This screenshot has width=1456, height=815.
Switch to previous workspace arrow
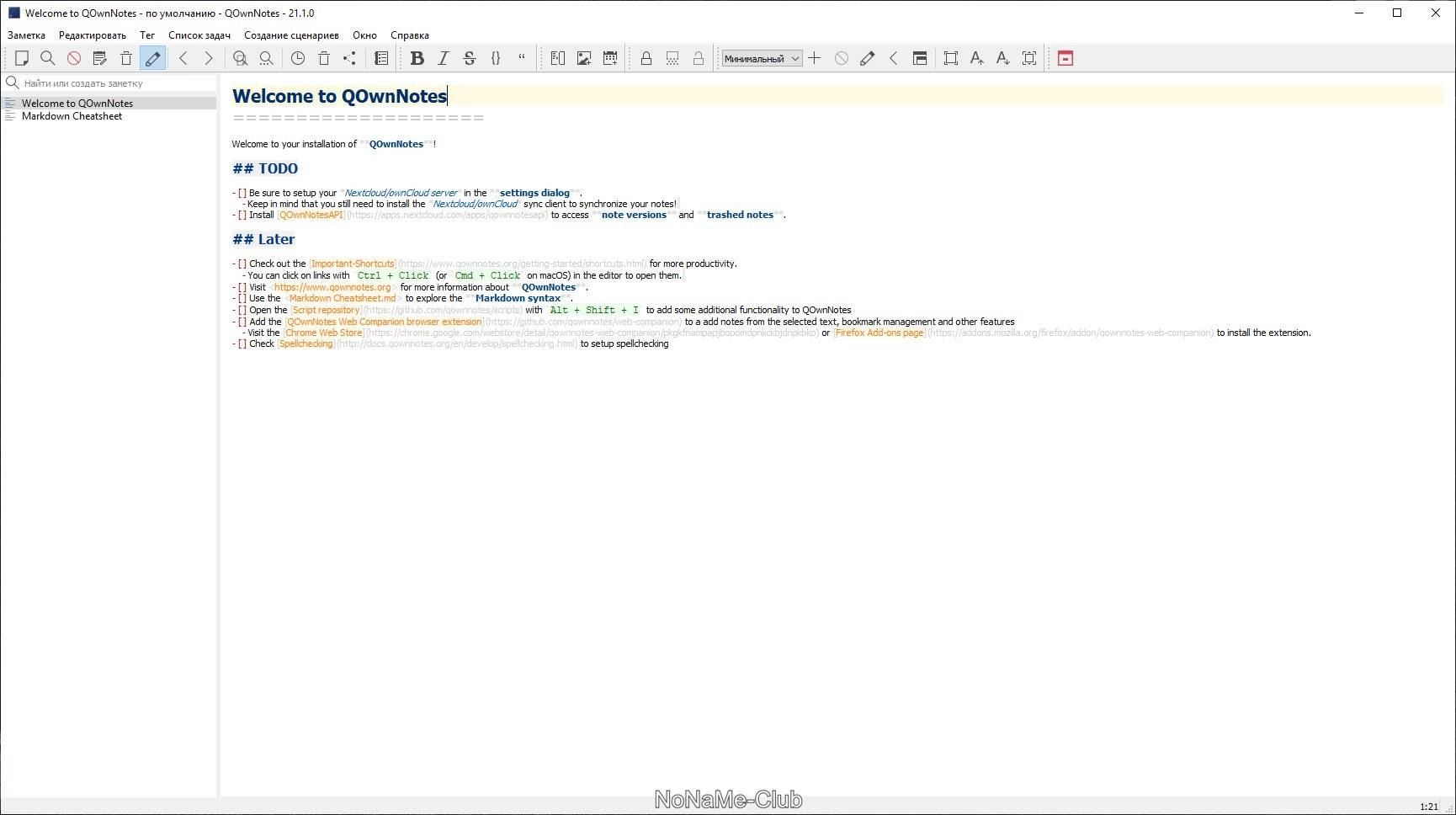pyautogui.click(x=893, y=58)
